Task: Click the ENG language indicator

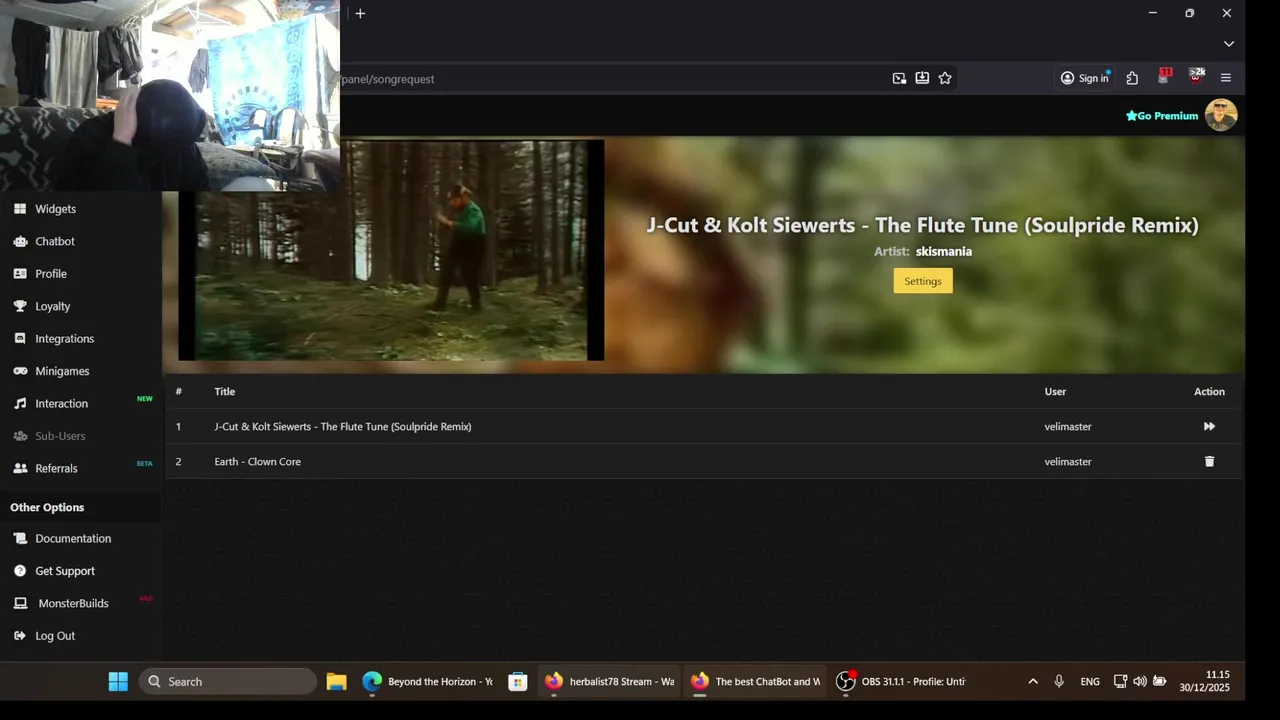Action: coord(1090,682)
